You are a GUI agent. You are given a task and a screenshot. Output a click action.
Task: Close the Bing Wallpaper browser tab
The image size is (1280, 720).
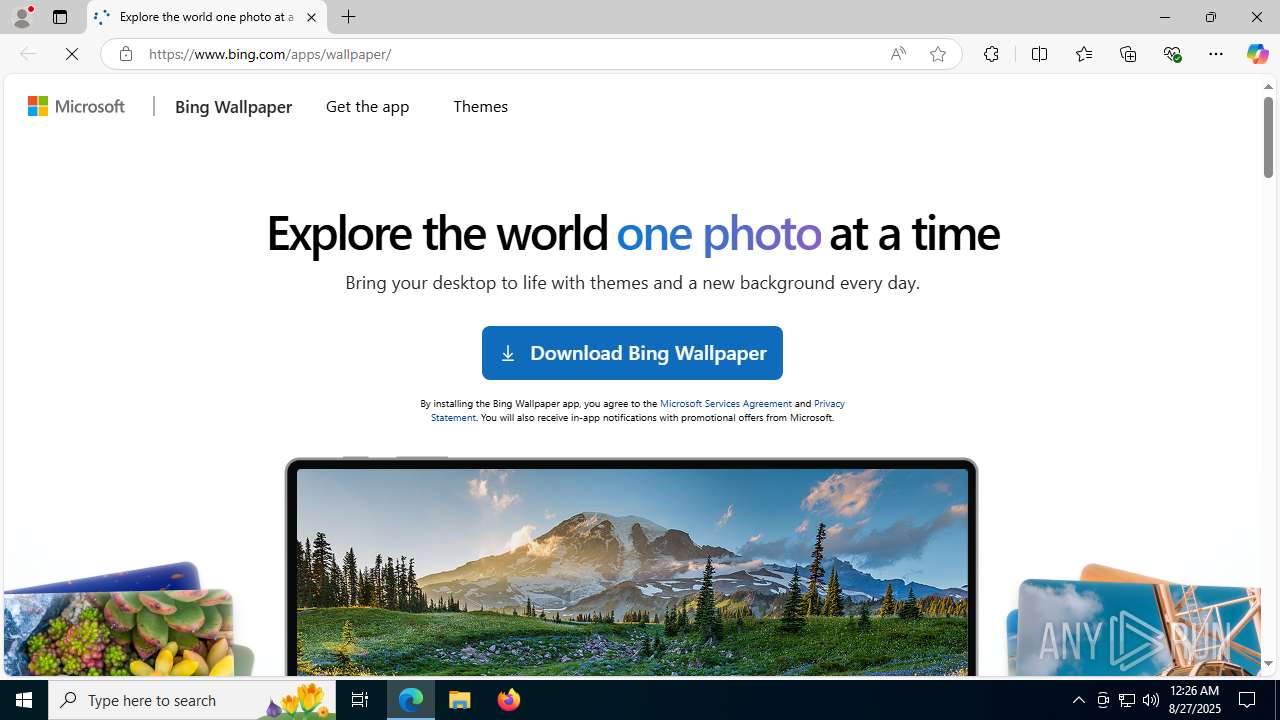click(311, 17)
